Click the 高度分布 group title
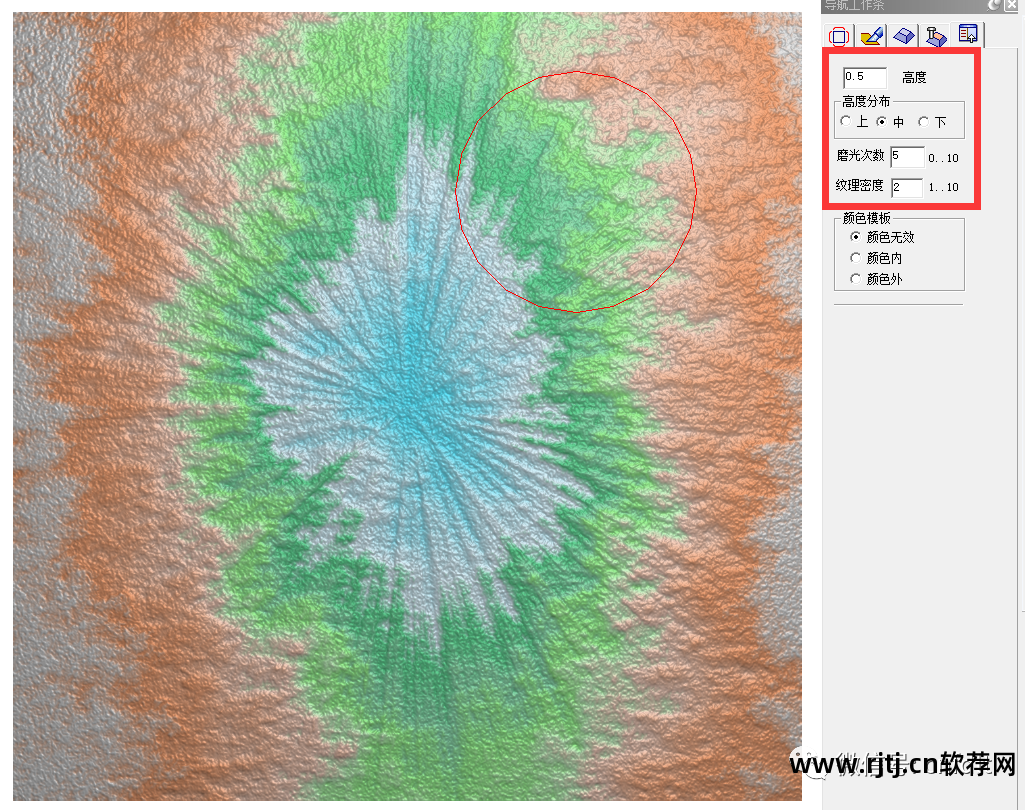Viewport: 1025px width, 810px height. 866,101
